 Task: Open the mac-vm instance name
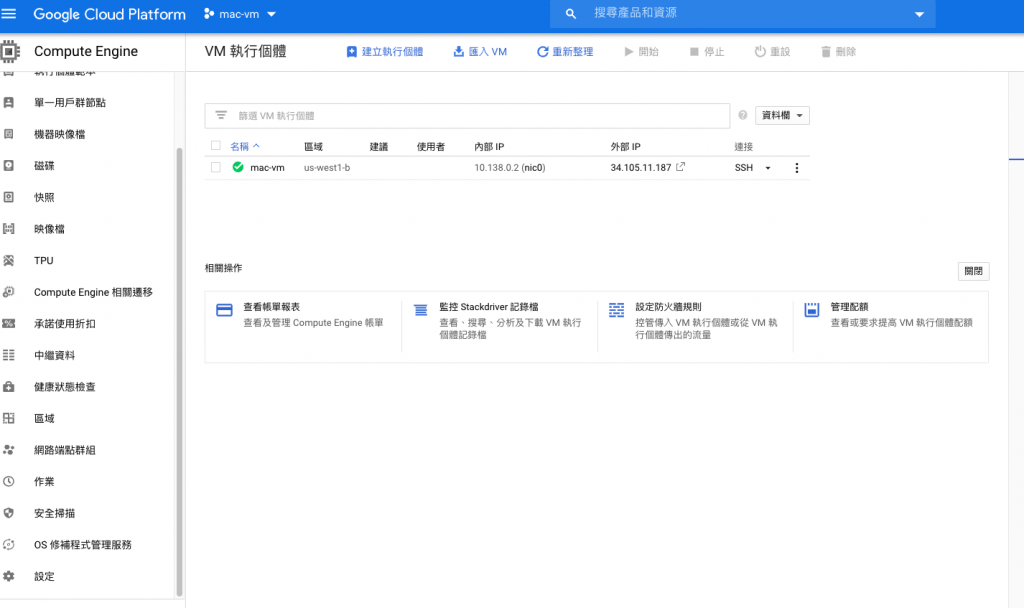coord(267,168)
